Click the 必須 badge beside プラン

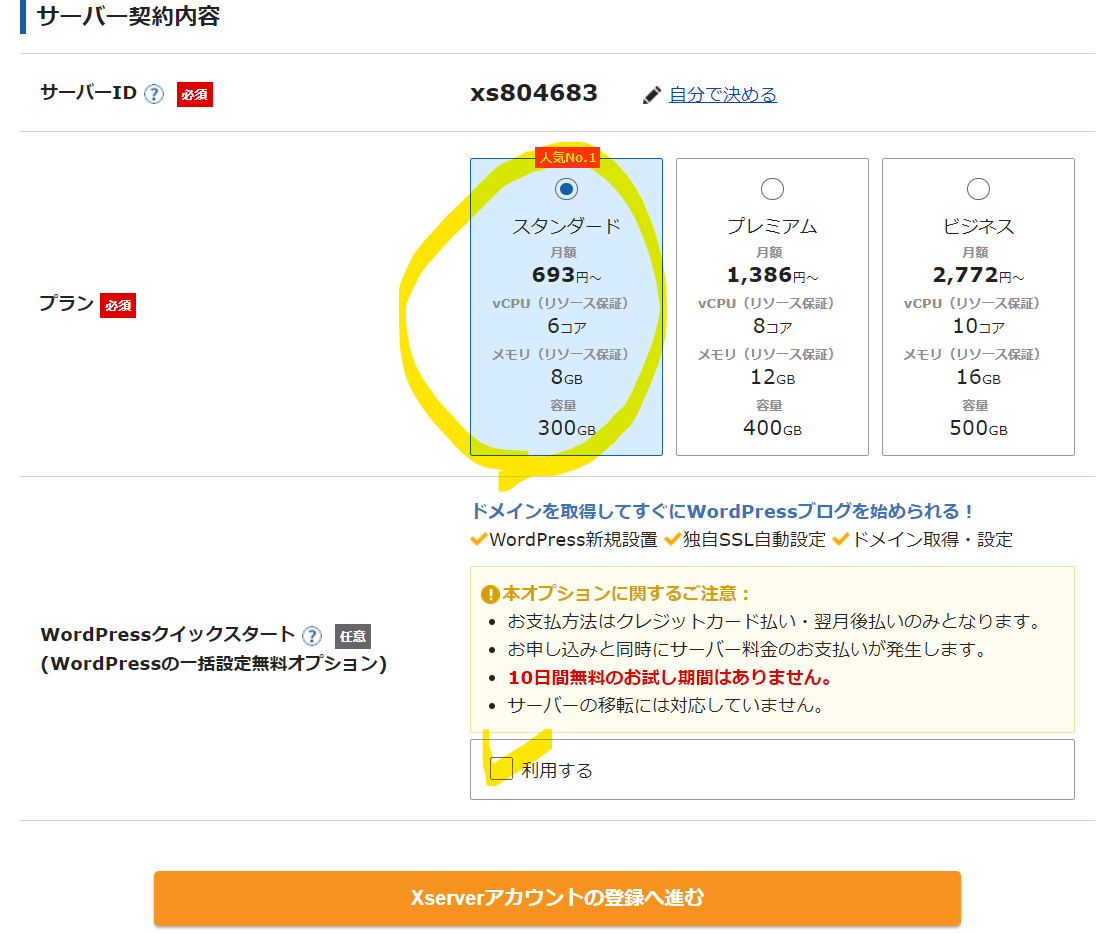pyautogui.click(x=118, y=305)
